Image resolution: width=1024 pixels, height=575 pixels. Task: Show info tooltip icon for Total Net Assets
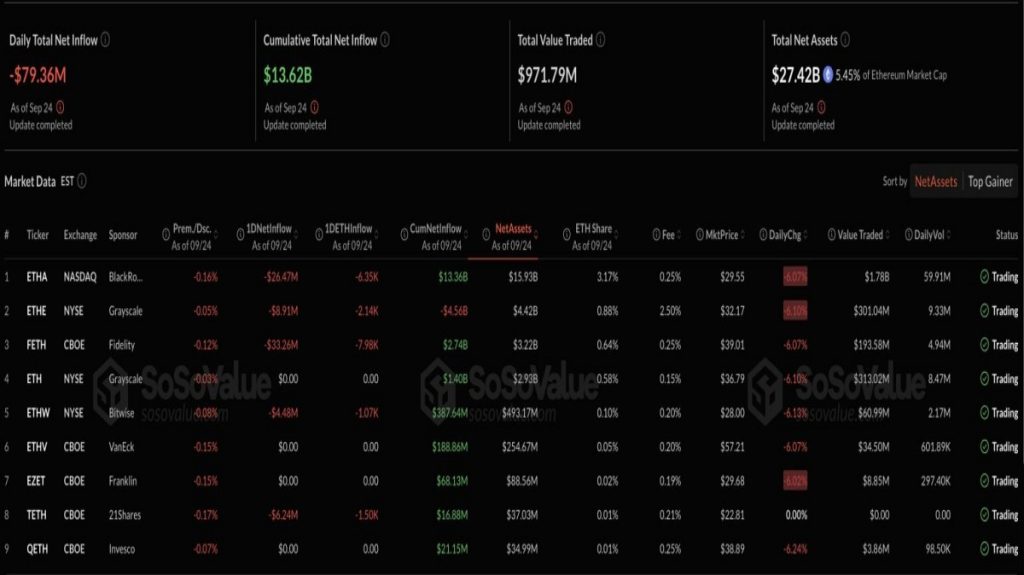[845, 40]
